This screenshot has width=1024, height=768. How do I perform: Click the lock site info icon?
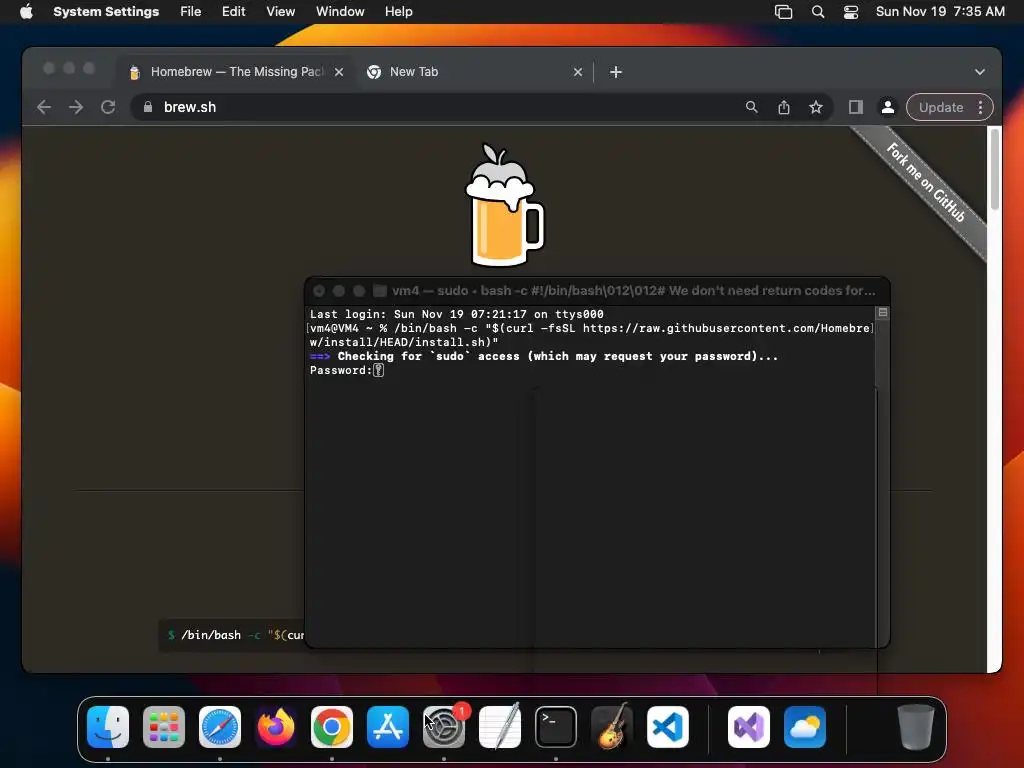[x=148, y=107]
